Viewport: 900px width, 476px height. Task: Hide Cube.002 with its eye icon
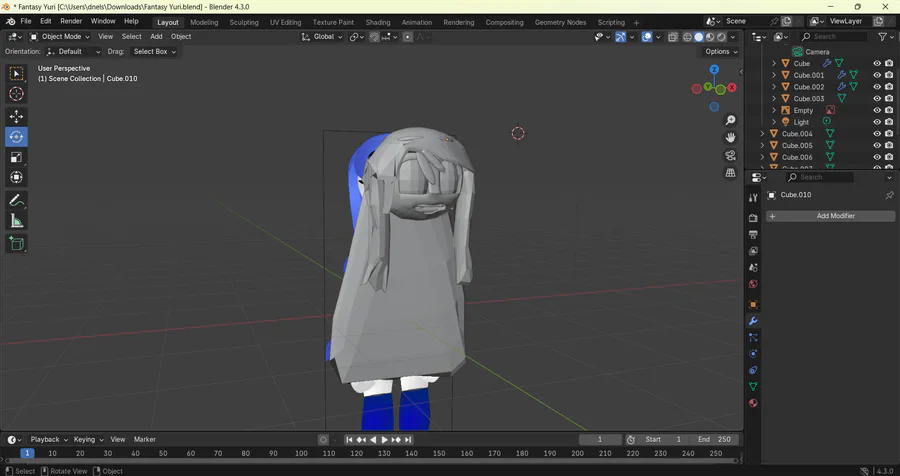(877, 87)
